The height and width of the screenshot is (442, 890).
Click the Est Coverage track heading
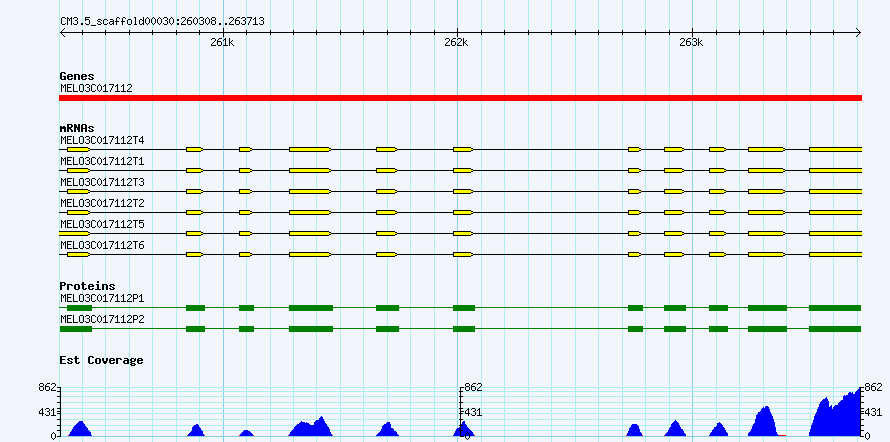[x=101, y=360]
